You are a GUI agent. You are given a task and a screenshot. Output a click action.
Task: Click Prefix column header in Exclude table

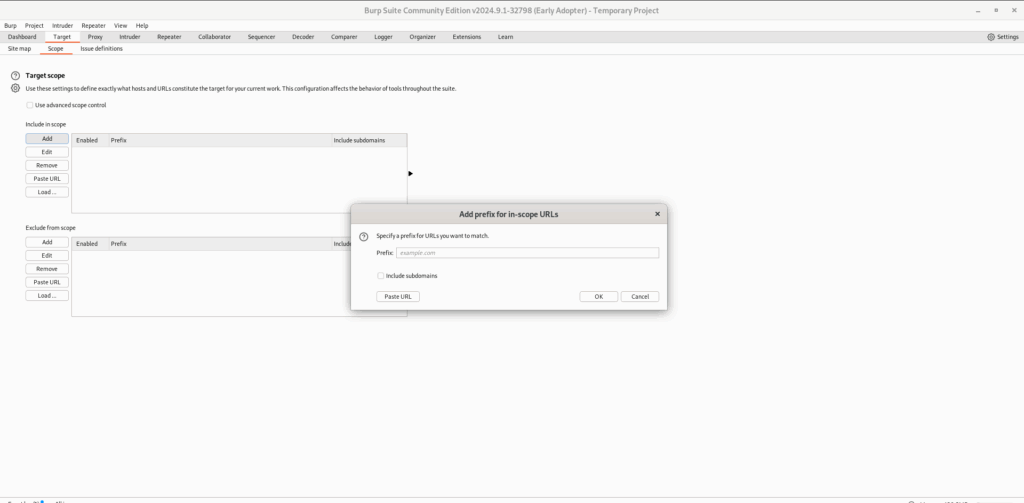tap(219, 244)
